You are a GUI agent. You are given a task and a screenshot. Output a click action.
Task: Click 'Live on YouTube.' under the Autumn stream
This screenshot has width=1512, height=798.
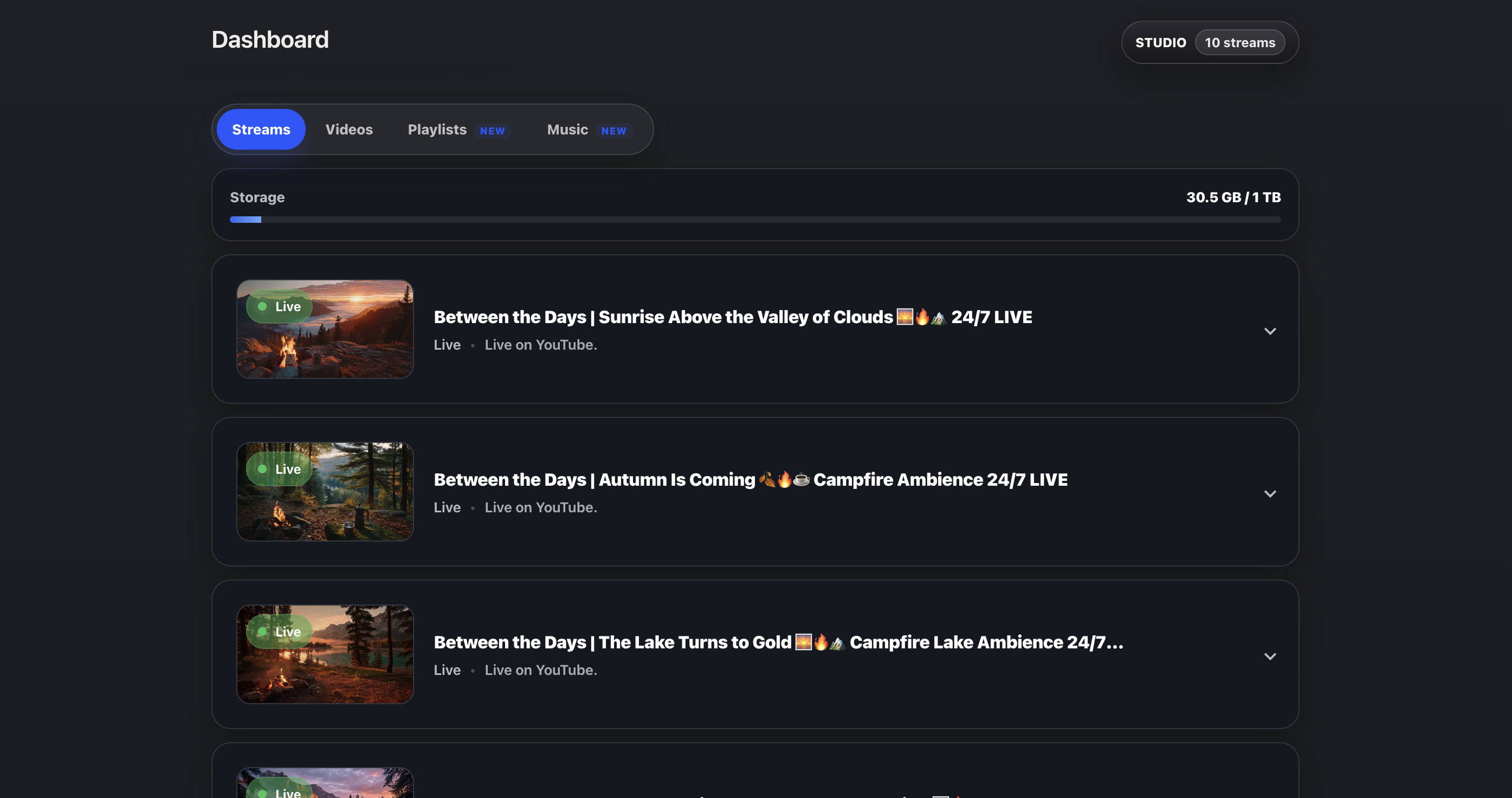(541, 508)
